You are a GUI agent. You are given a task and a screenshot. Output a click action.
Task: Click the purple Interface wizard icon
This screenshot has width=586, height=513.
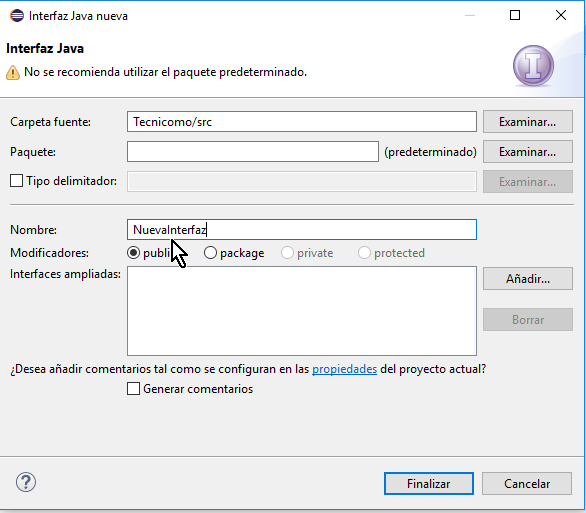pos(533,66)
